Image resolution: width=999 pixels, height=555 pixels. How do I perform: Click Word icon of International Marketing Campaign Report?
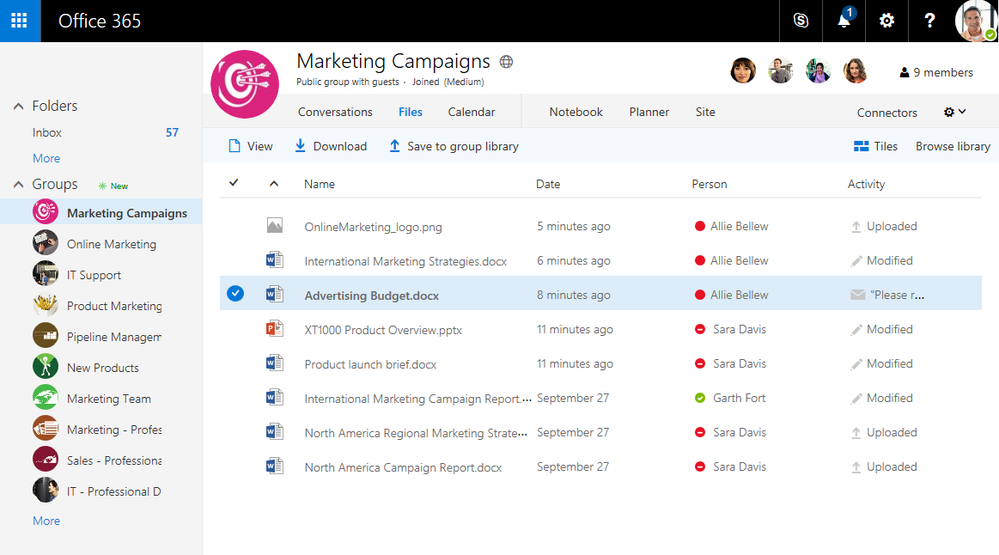click(275, 397)
